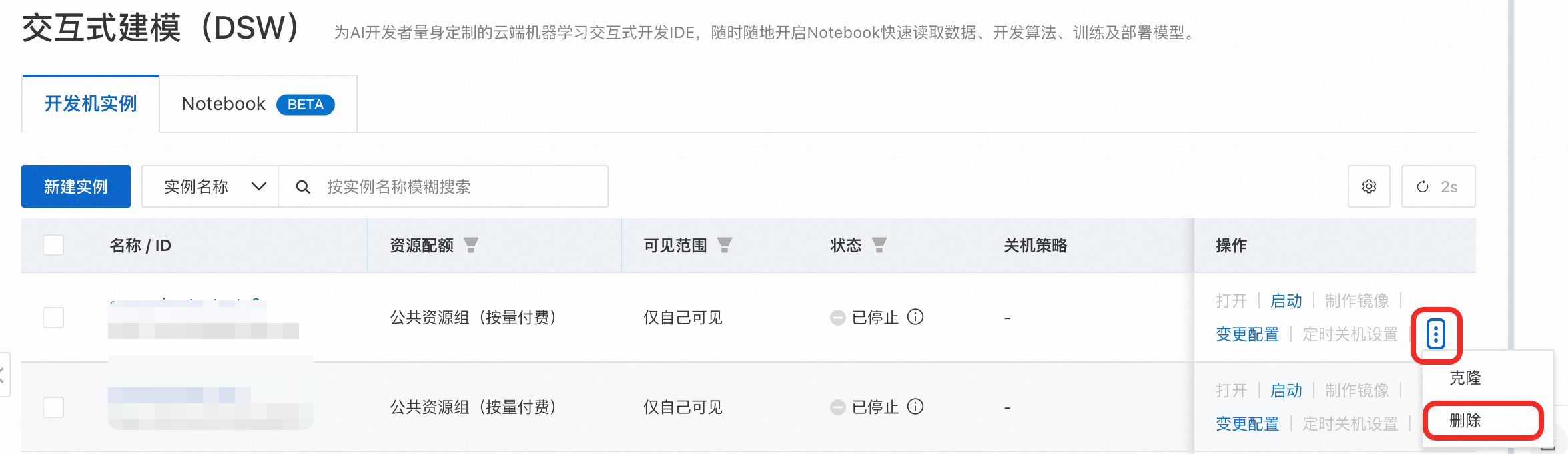
Task: Click 变更配置 link in the second row
Action: point(1247,424)
